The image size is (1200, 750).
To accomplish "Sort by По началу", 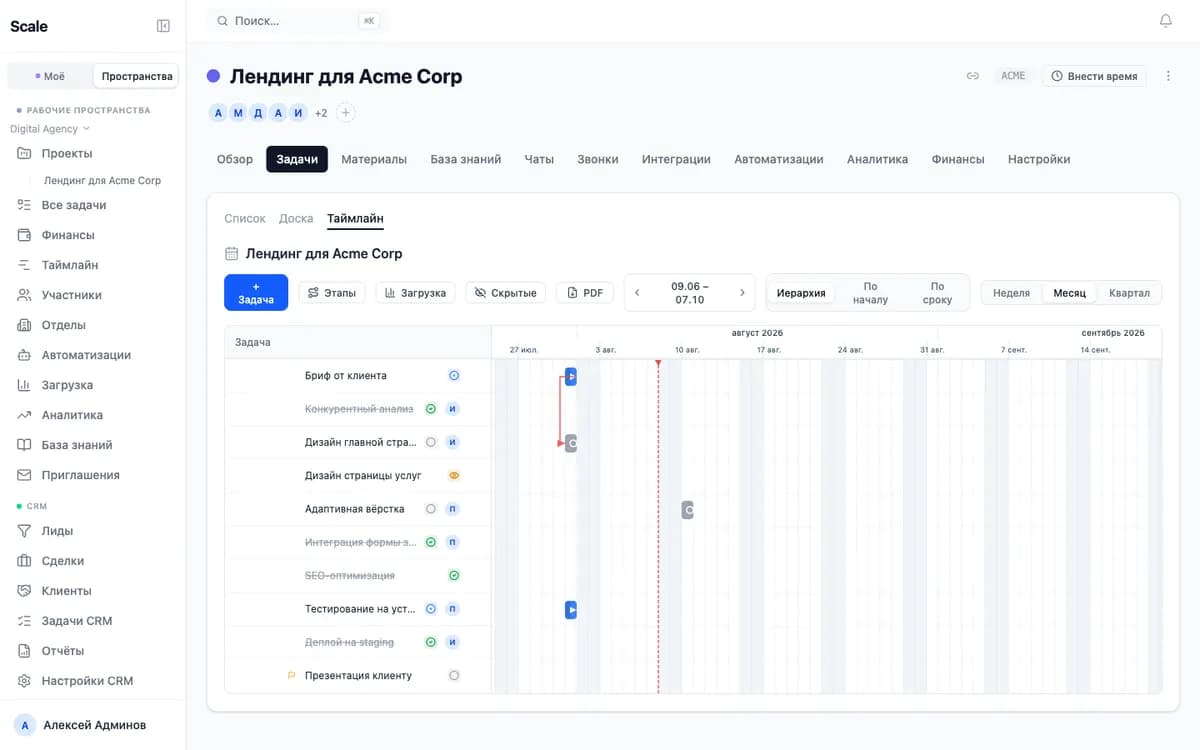I will tap(870, 293).
